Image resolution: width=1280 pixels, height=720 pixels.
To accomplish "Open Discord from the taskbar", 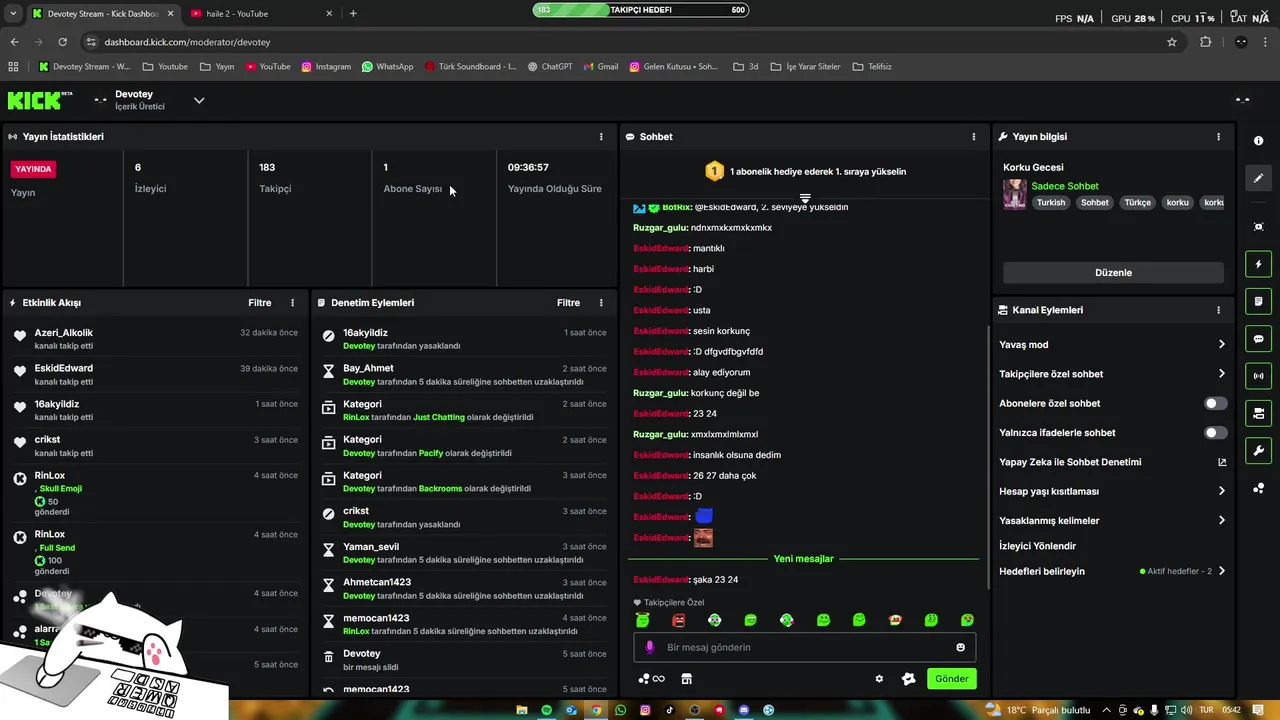I will click(x=744, y=710).
